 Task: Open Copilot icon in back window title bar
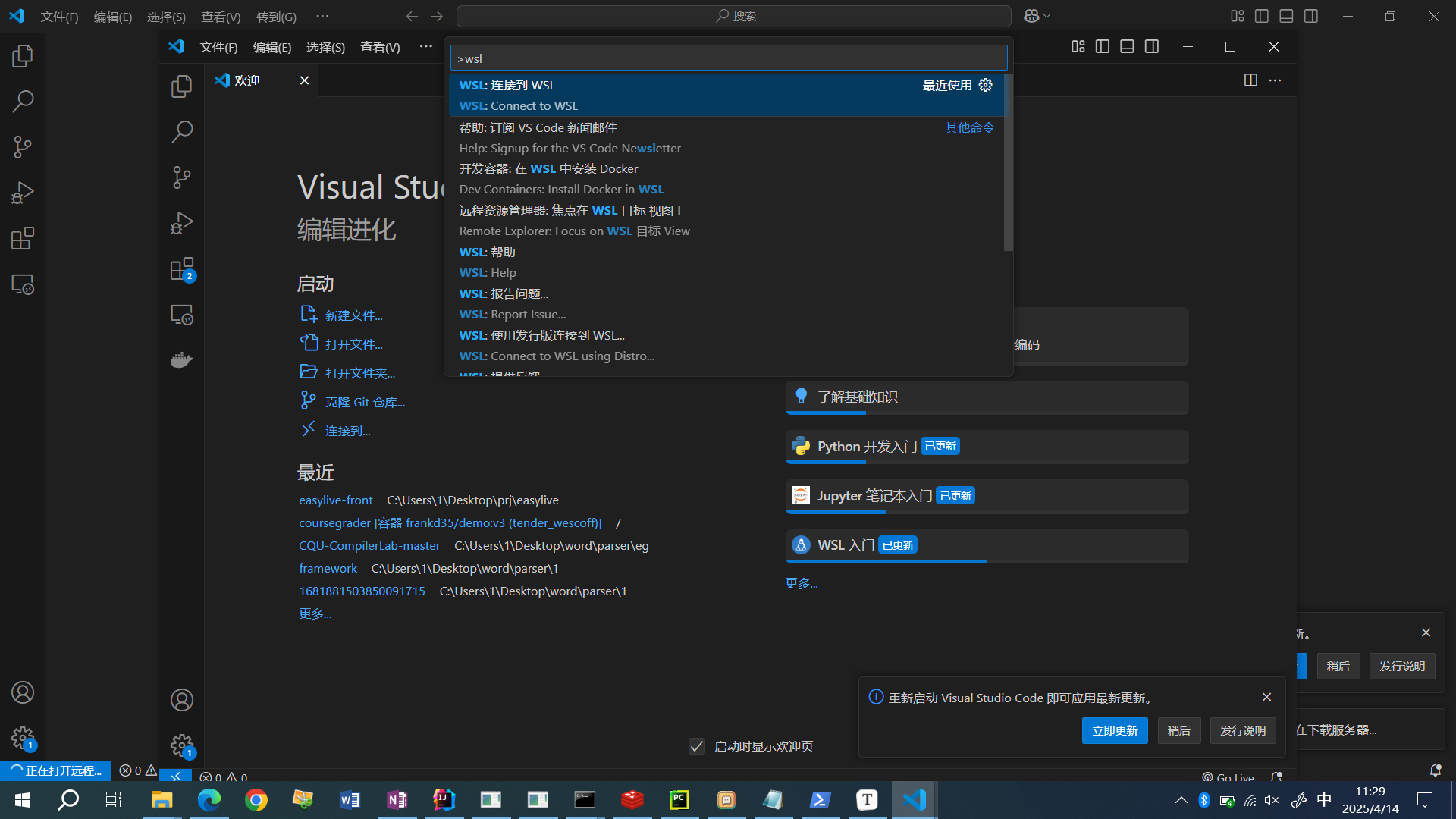(x=1031, y=16)
